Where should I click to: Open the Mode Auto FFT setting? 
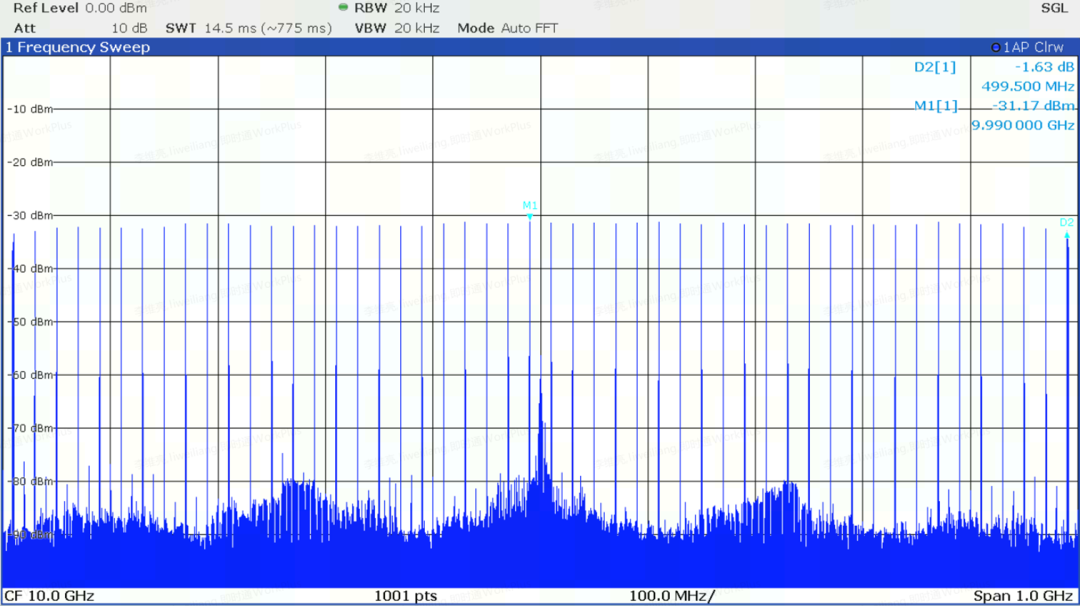tap(507, 28)
